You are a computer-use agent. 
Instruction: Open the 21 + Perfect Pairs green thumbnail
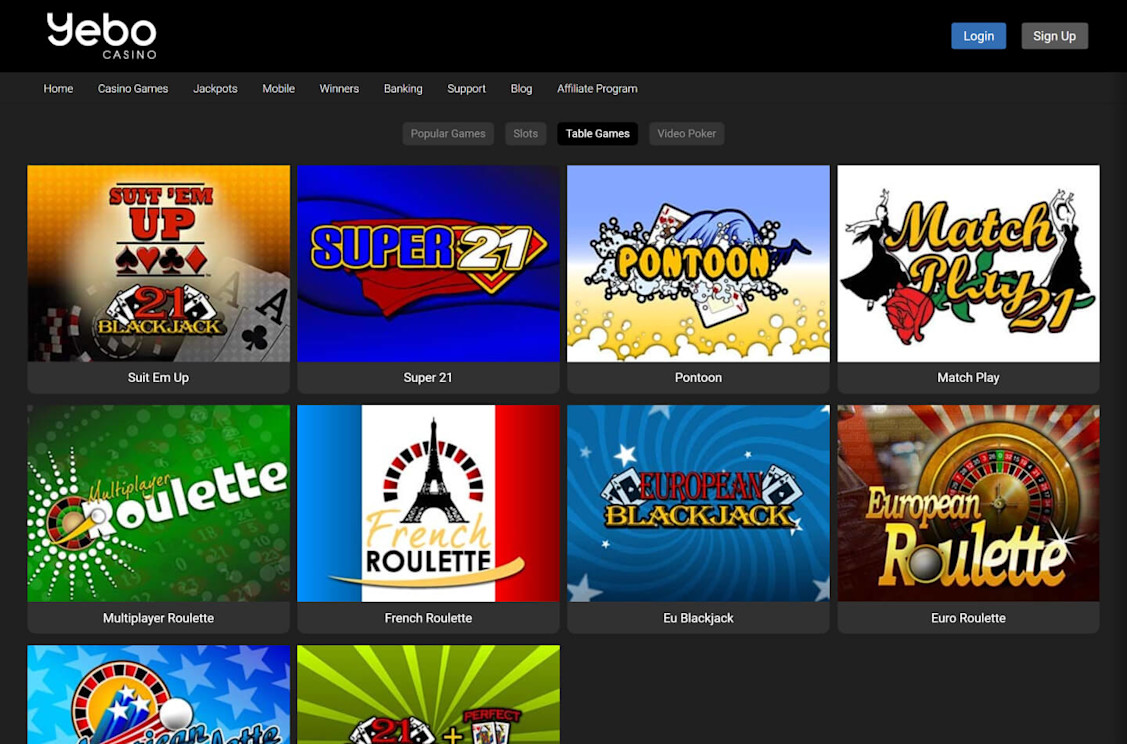point(428,694)
